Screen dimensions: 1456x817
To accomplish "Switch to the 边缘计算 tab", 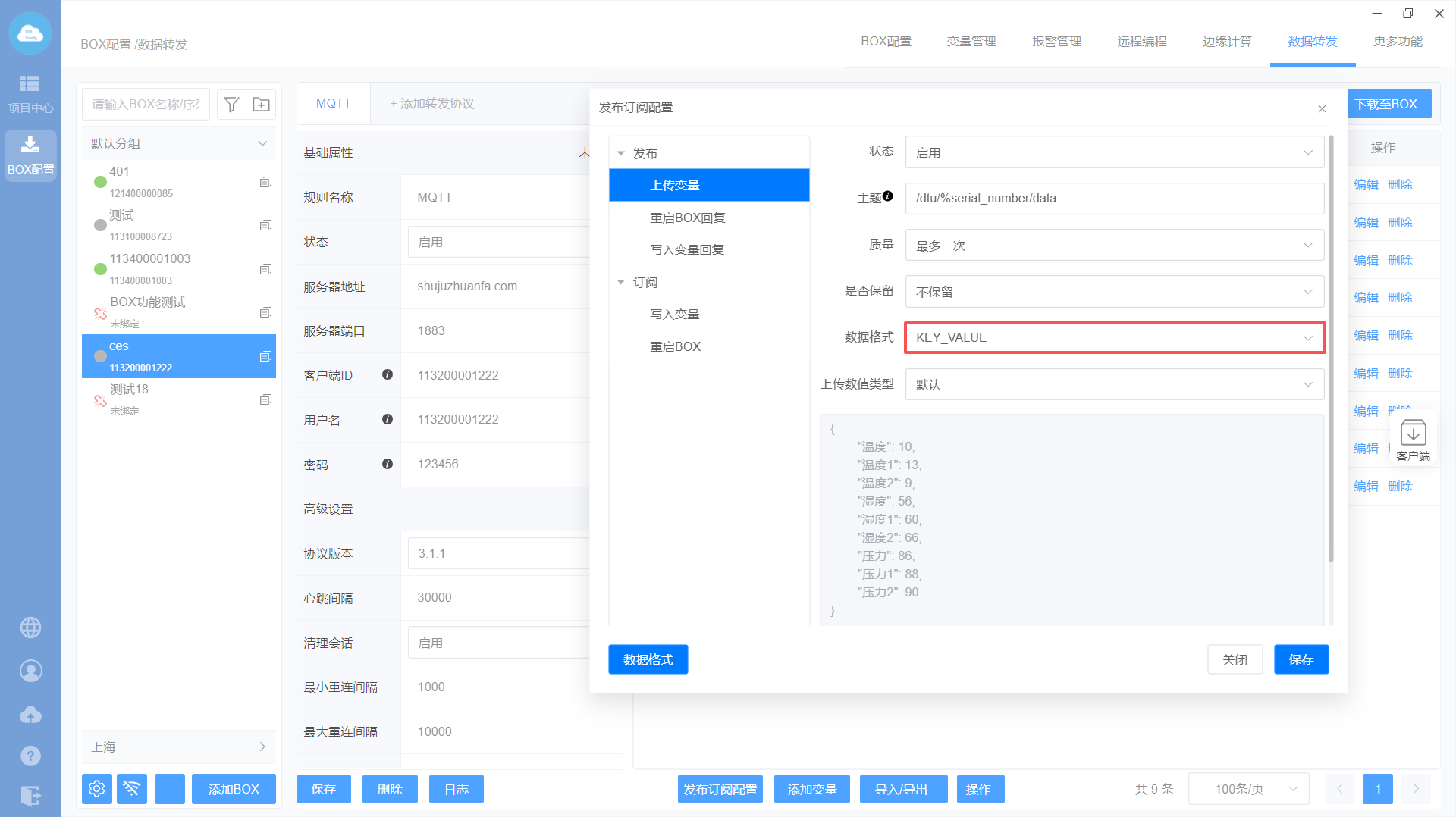I will pos(1226,42).
